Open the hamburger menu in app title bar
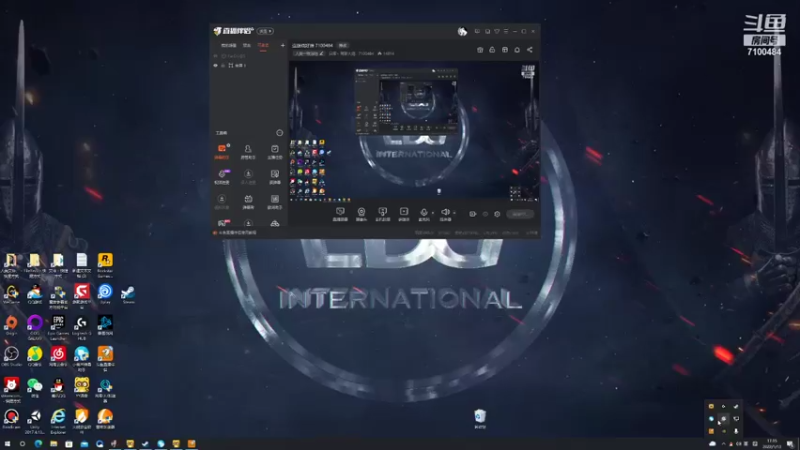 tap(506, 31)
